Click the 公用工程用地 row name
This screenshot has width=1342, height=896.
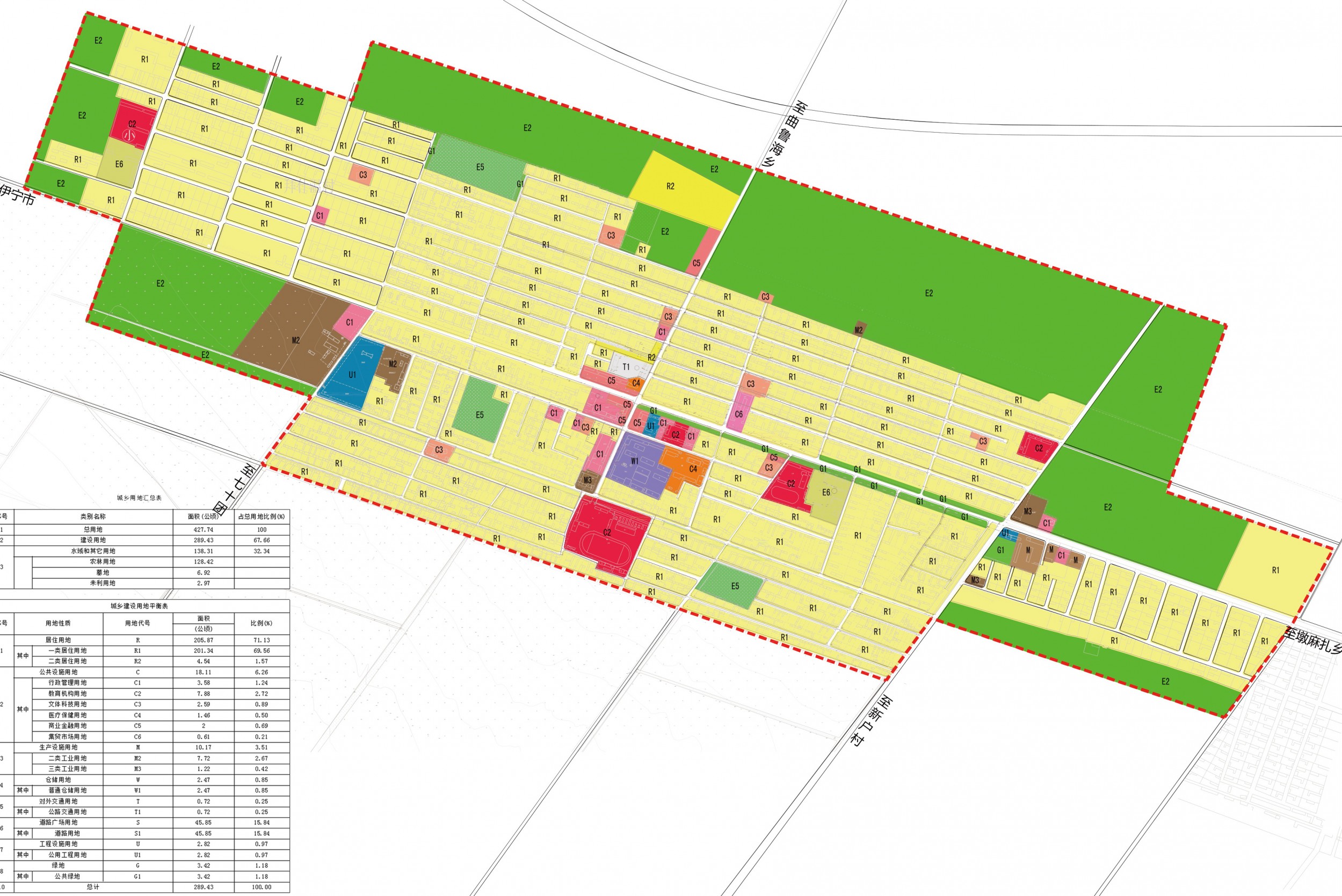click(68, 855)
